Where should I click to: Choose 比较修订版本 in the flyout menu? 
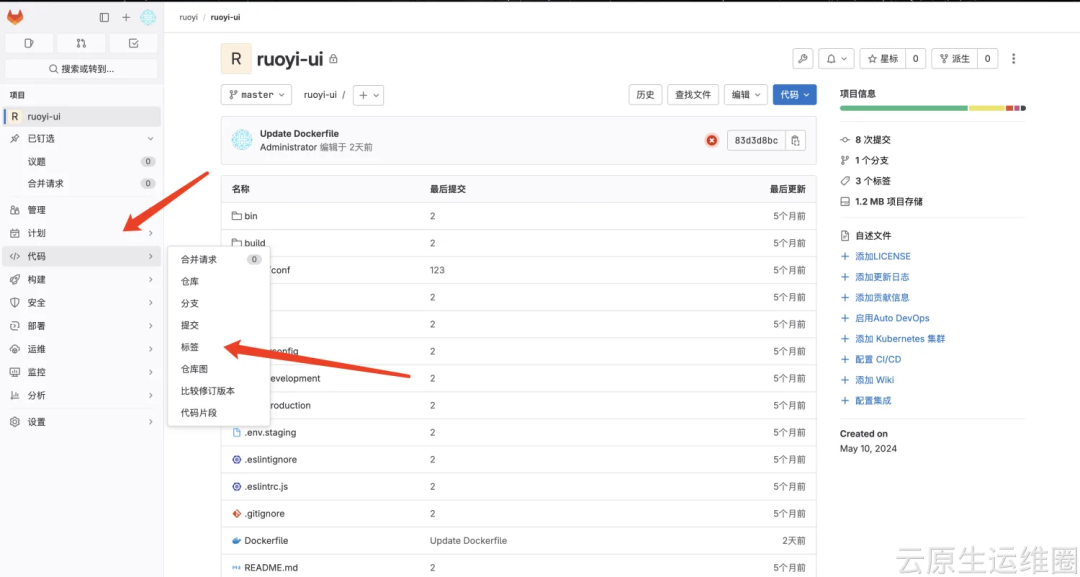point(220,391)
